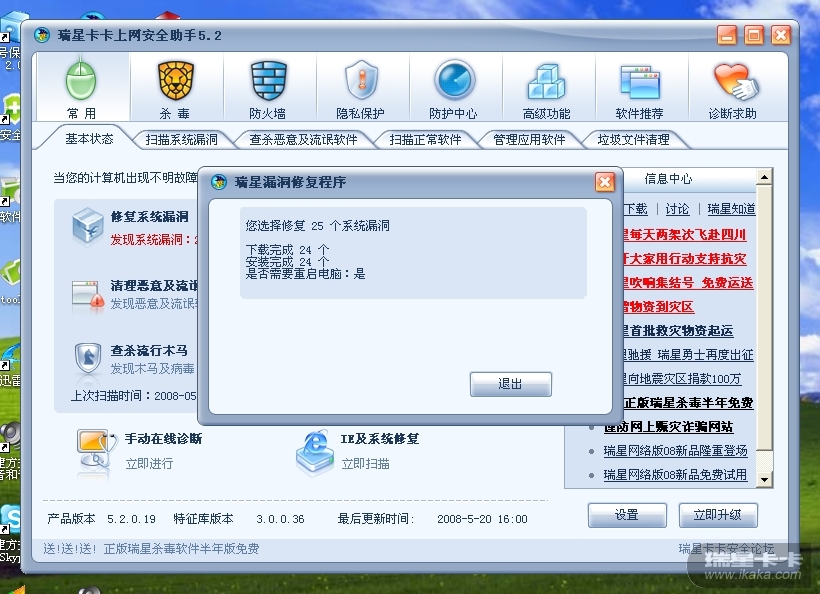Click the info center scroll-down arrow

(x=764, y=479)
